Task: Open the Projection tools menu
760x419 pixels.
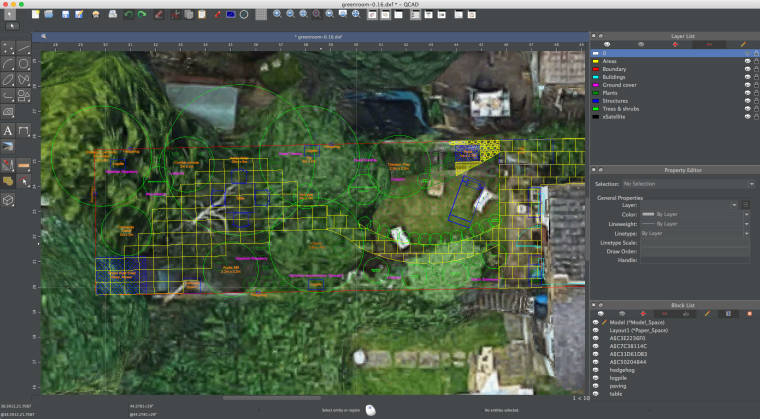Action: click(8, 200)
